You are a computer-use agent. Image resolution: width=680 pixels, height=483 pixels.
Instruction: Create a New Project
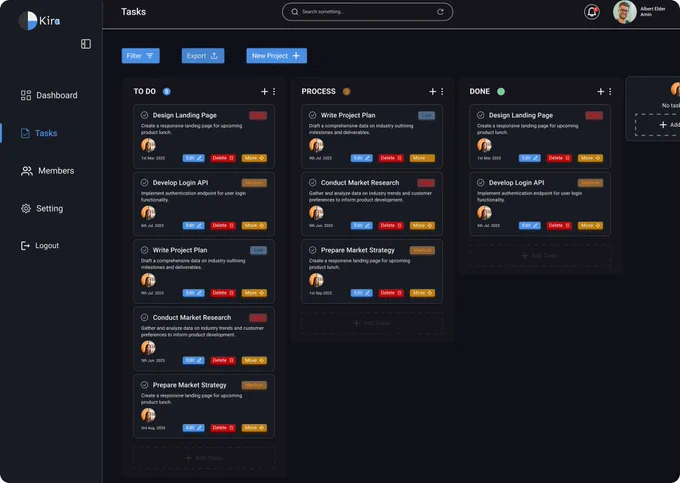click(276, 55)
